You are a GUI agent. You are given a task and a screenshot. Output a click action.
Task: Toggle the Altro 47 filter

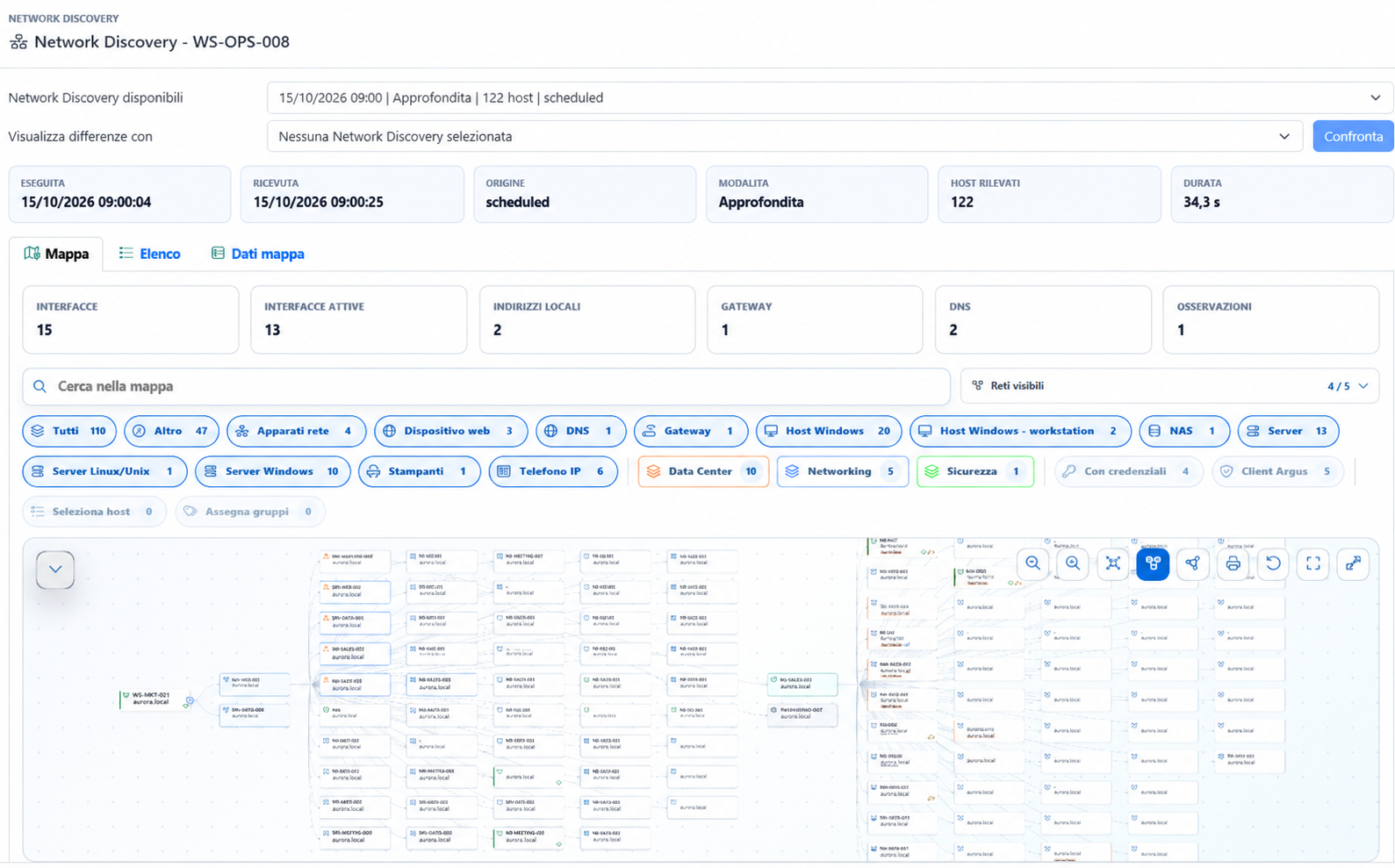click(x=171, y=431)
